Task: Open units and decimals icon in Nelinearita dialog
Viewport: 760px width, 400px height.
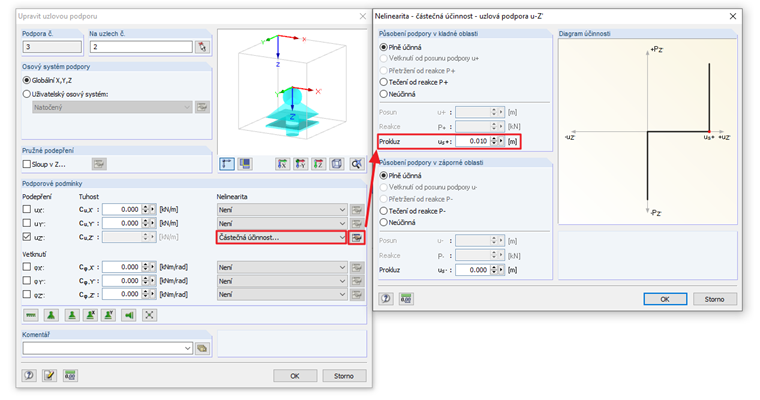Action: (x=406, y=299)
